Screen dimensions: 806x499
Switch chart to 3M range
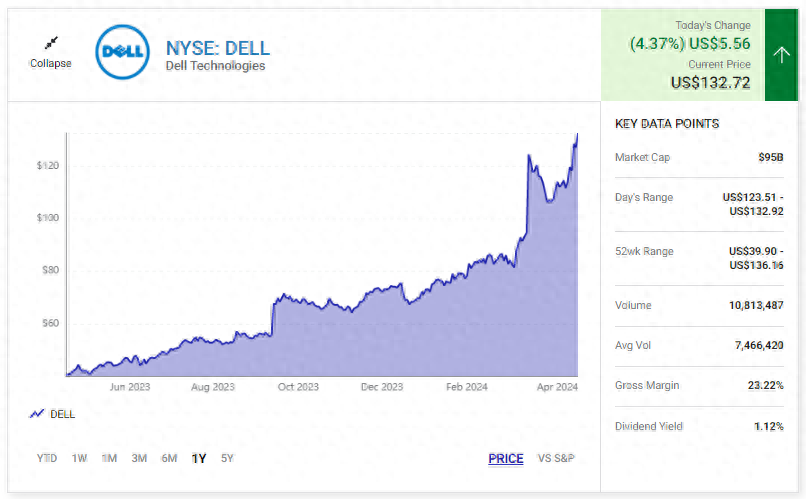click(139, 458)
